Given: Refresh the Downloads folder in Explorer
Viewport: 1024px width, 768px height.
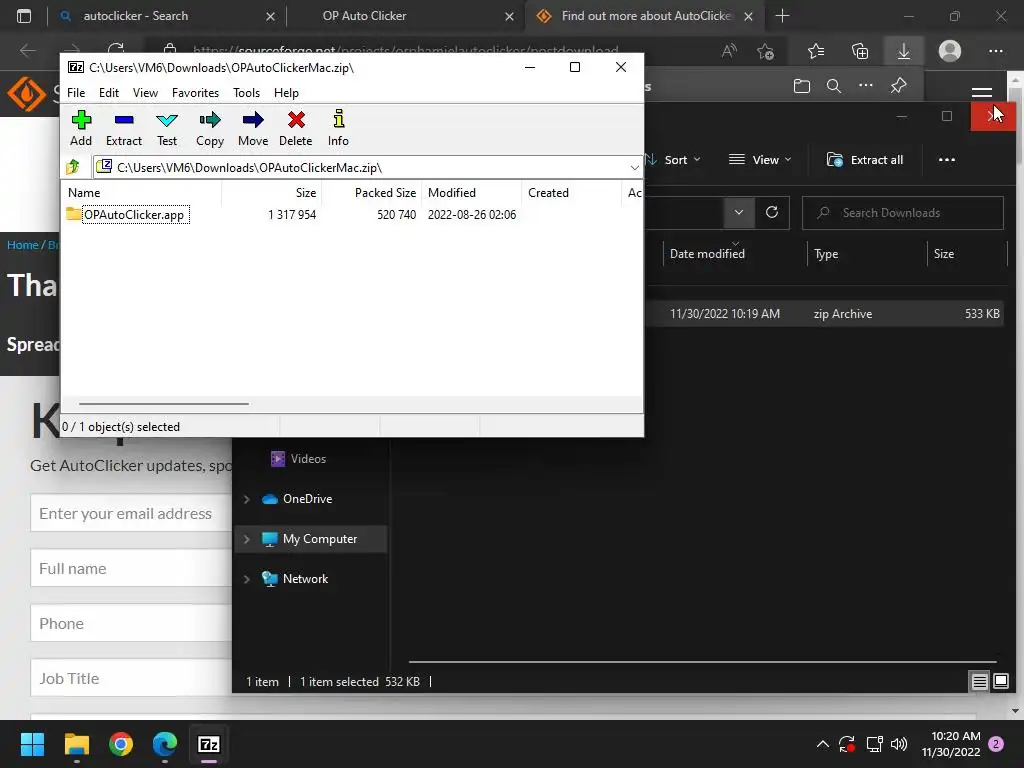Looking at the screenshot, I should coord(772,212).
